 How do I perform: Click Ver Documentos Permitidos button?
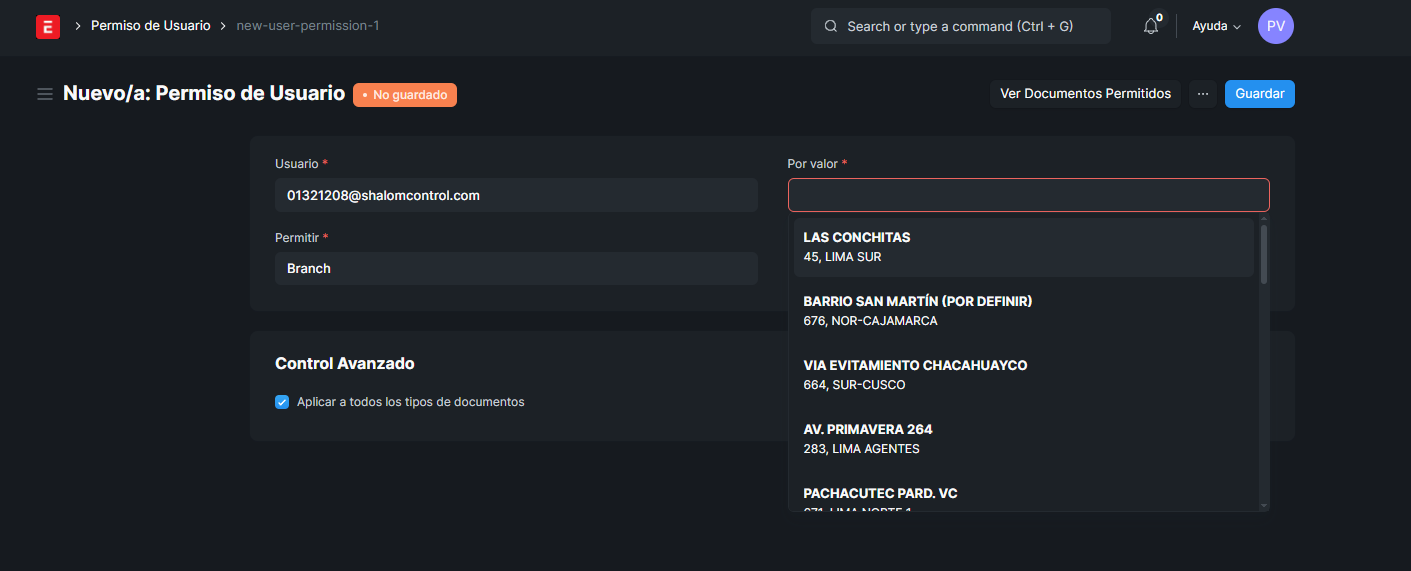pos(1085,94)
